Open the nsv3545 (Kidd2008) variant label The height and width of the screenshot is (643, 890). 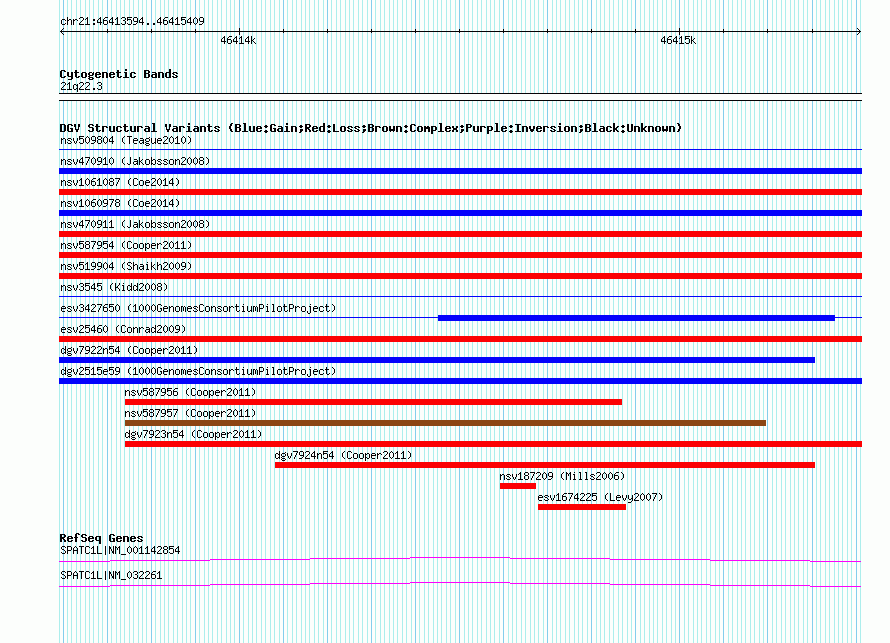pos(114,287)
